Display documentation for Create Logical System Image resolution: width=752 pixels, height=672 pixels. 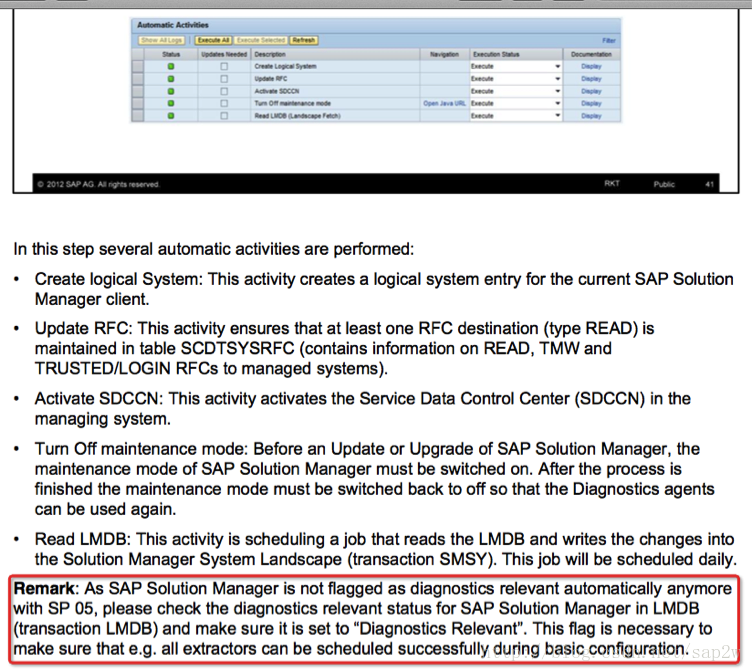pos(591,66)
